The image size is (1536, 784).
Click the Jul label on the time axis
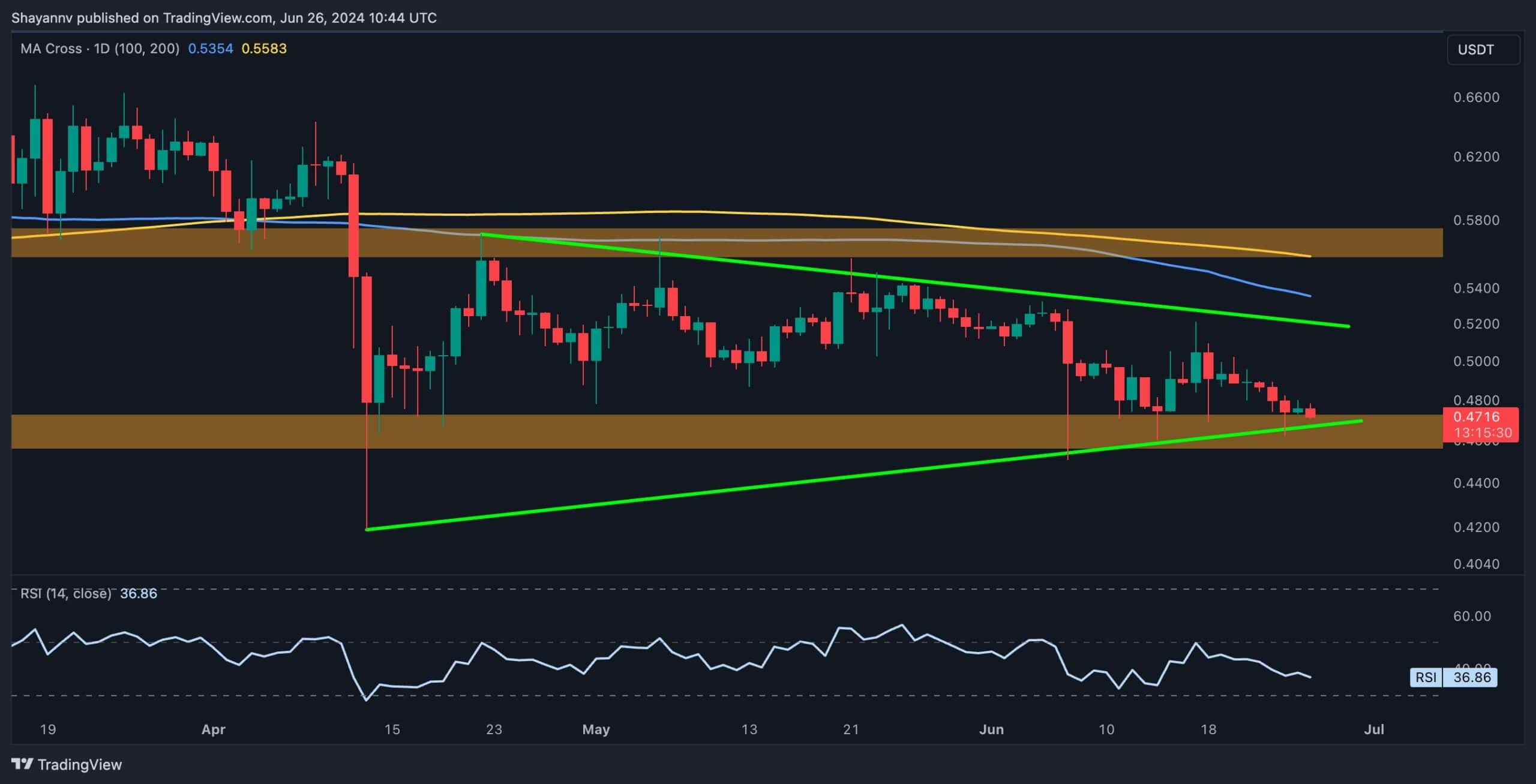point(1375,729)
